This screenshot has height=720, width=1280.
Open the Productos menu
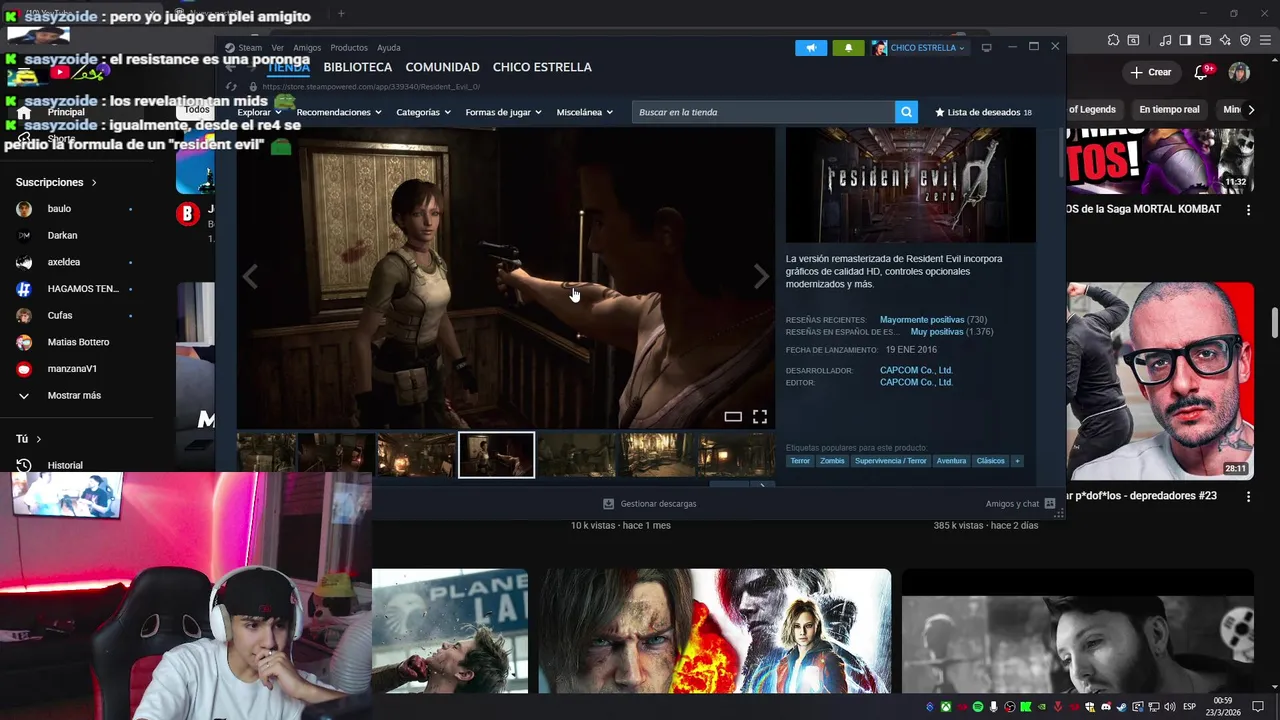click(349, 48)
